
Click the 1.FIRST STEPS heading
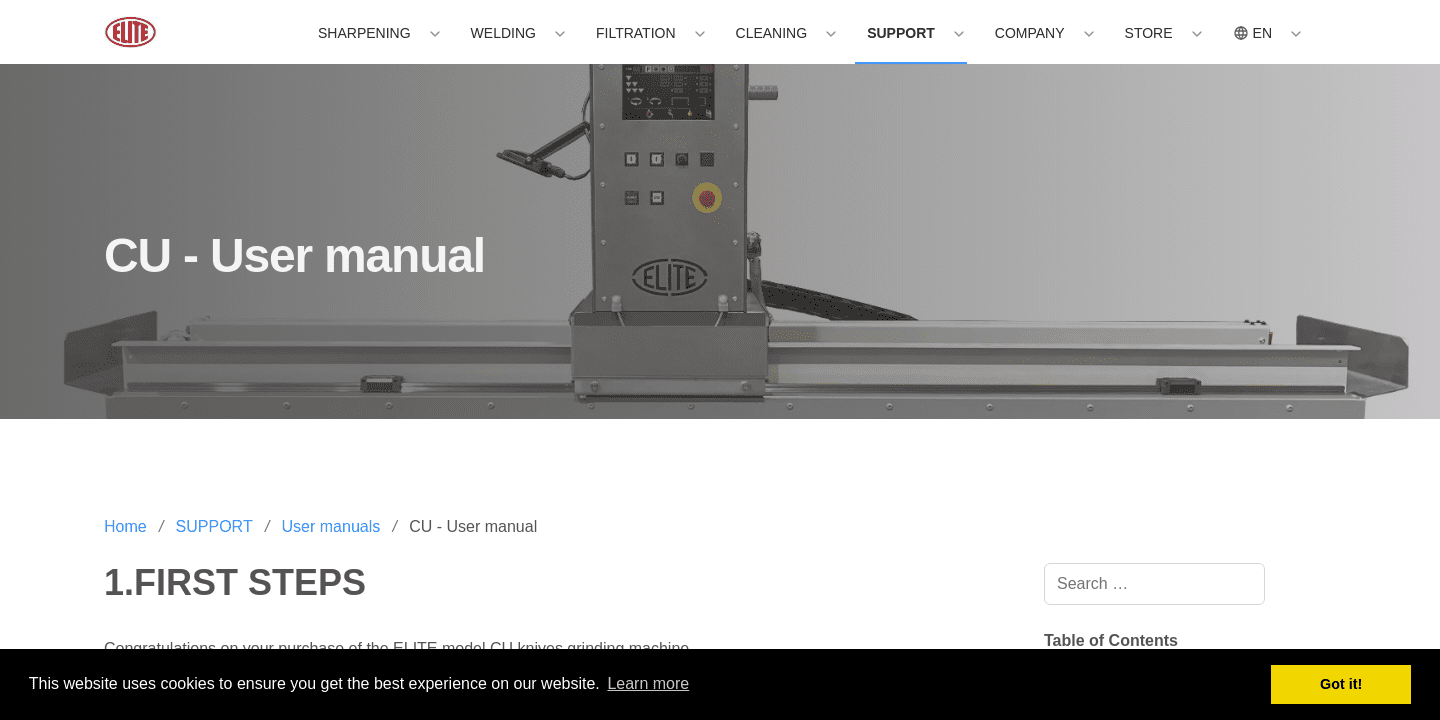tap(235, 583)
